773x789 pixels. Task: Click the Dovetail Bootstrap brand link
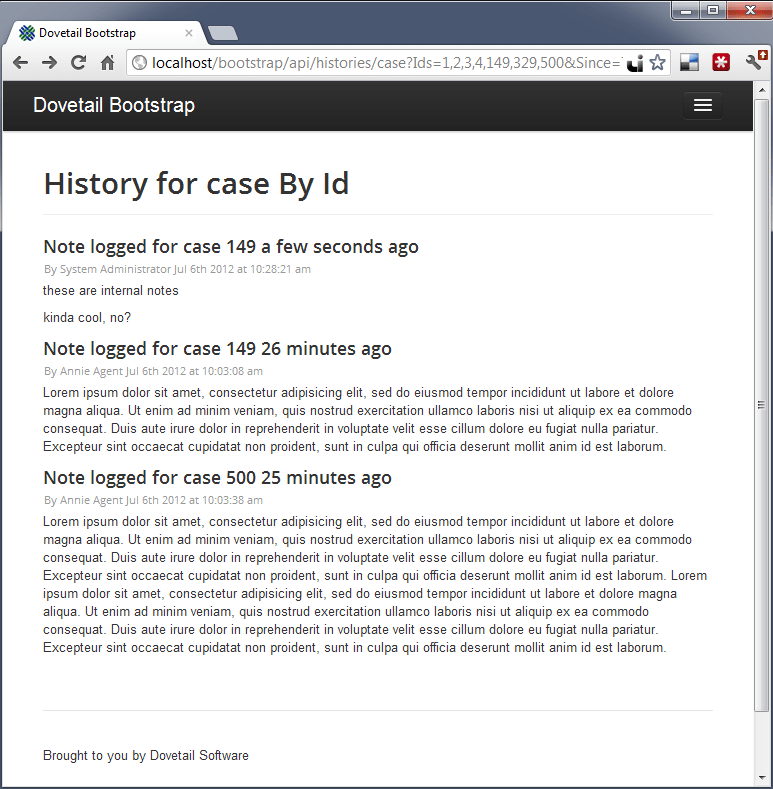[x=114, y=105]
